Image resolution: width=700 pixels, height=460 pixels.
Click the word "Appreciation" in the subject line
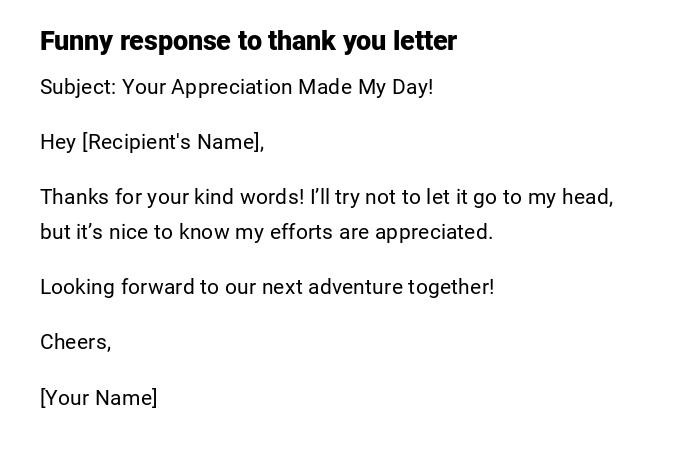pyautogui.click(x=232, y=87)
